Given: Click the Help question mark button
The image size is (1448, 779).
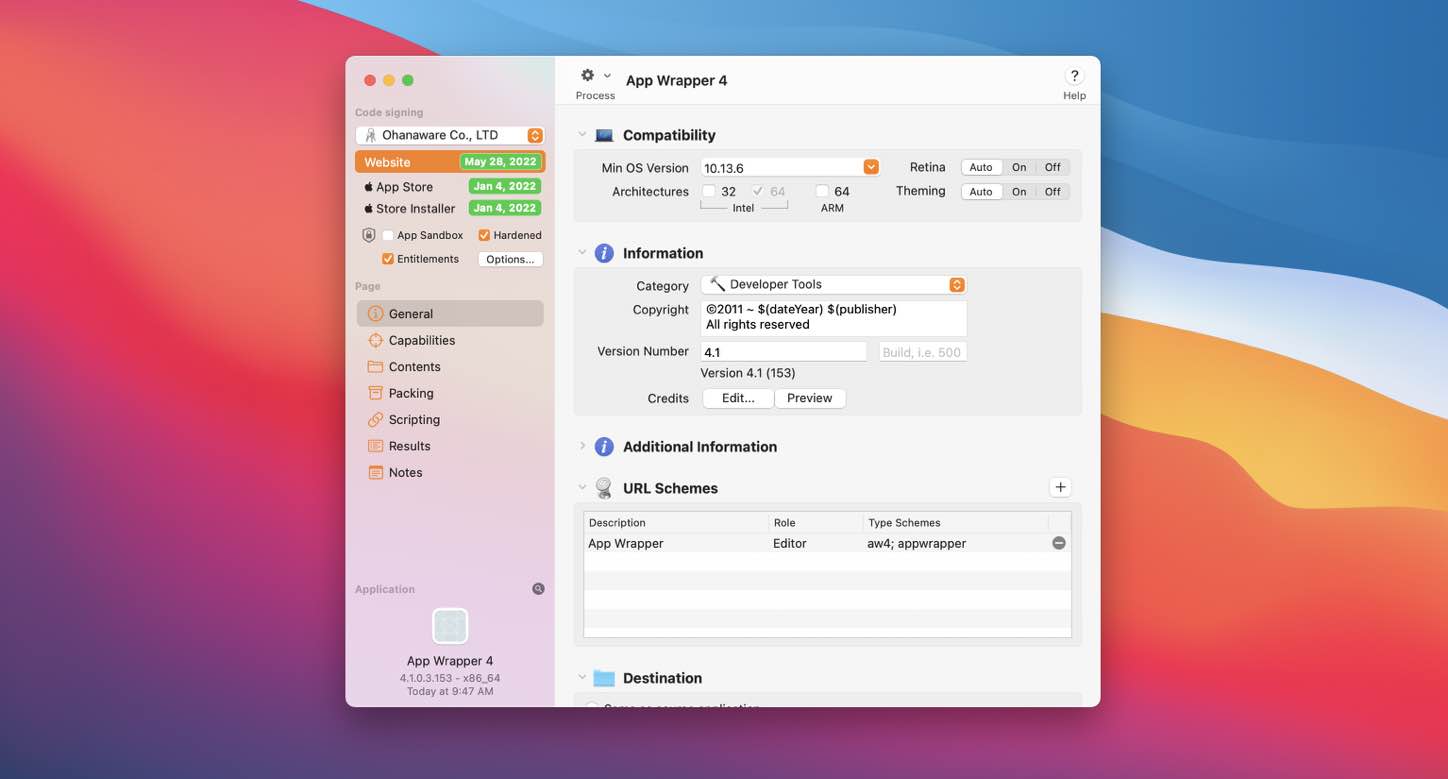Looking at the screenshot, I should pos(1074,76).
